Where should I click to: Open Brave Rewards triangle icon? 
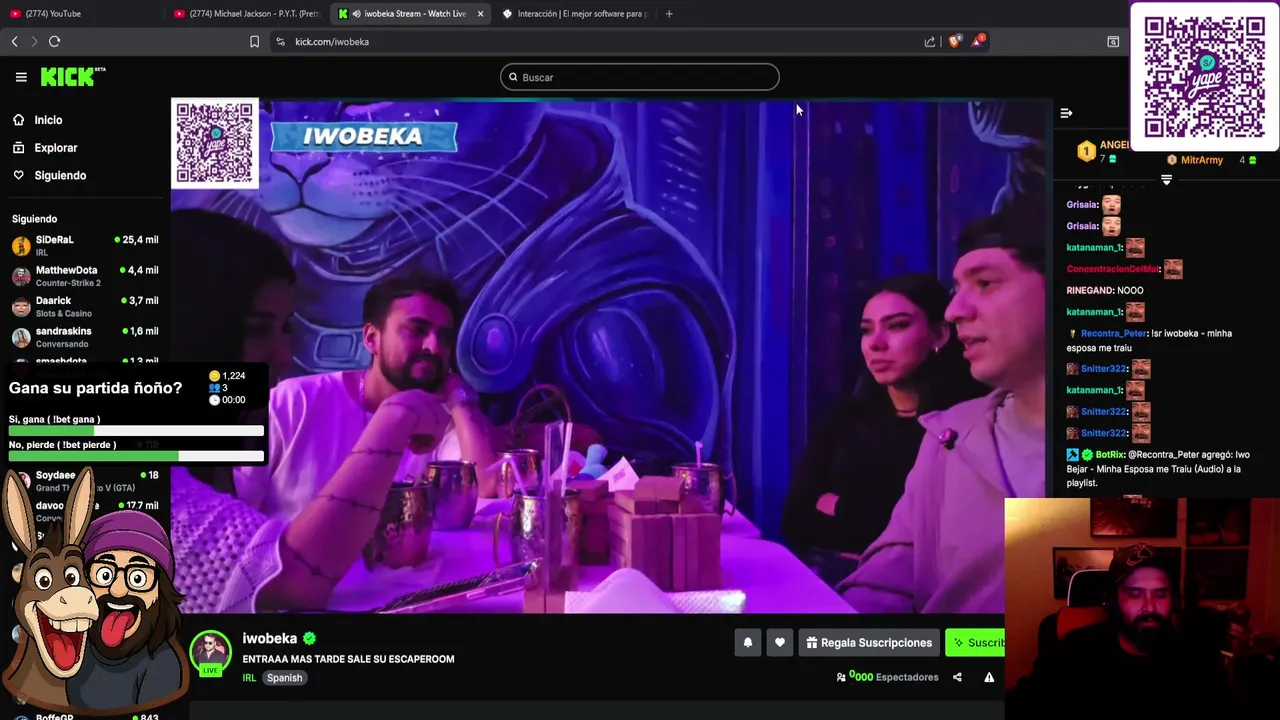(978, 41)
